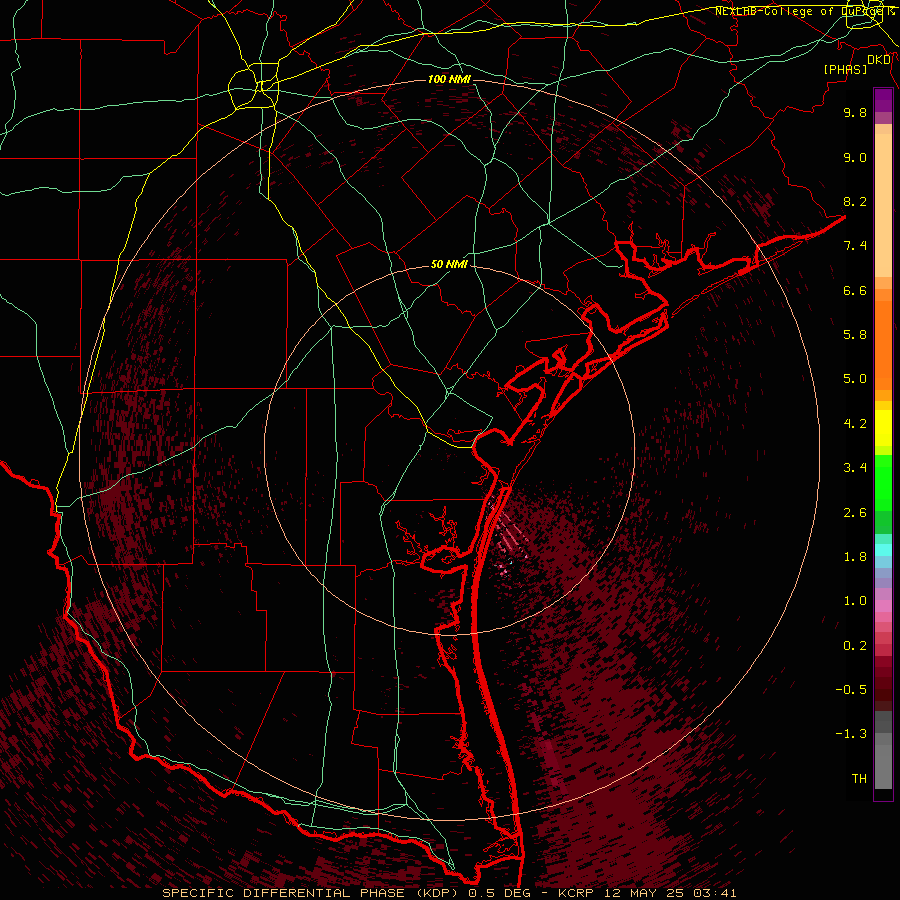Click the 5.8 legend value

click(855, 335)
